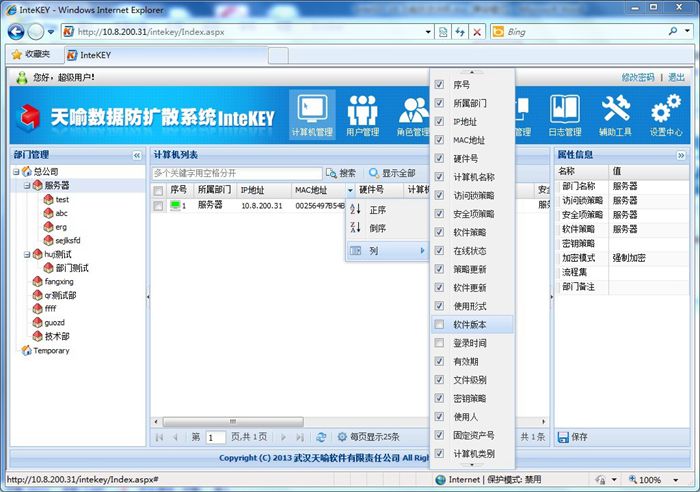Select the InteKEY browser tab

pos(166,55)
